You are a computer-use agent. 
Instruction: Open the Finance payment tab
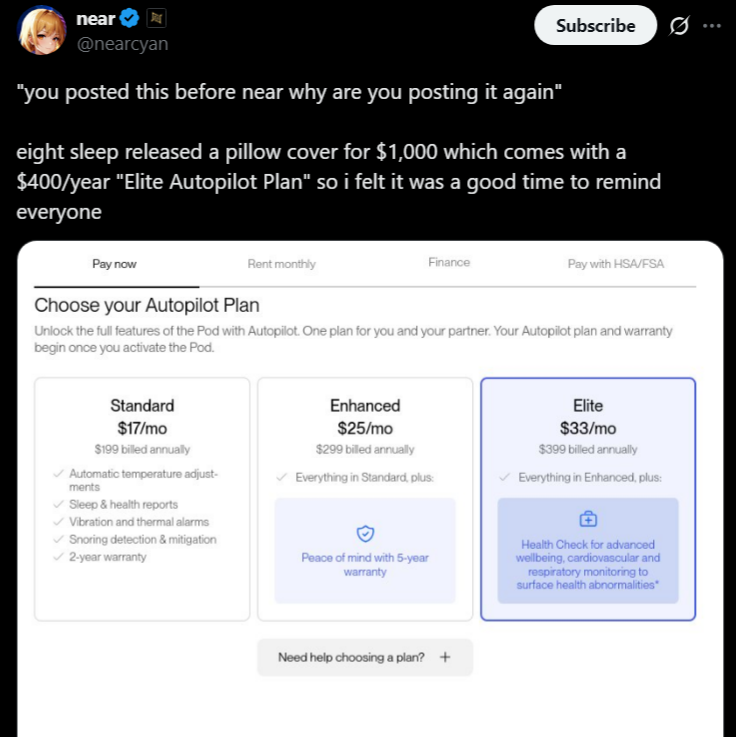(449, 263)
